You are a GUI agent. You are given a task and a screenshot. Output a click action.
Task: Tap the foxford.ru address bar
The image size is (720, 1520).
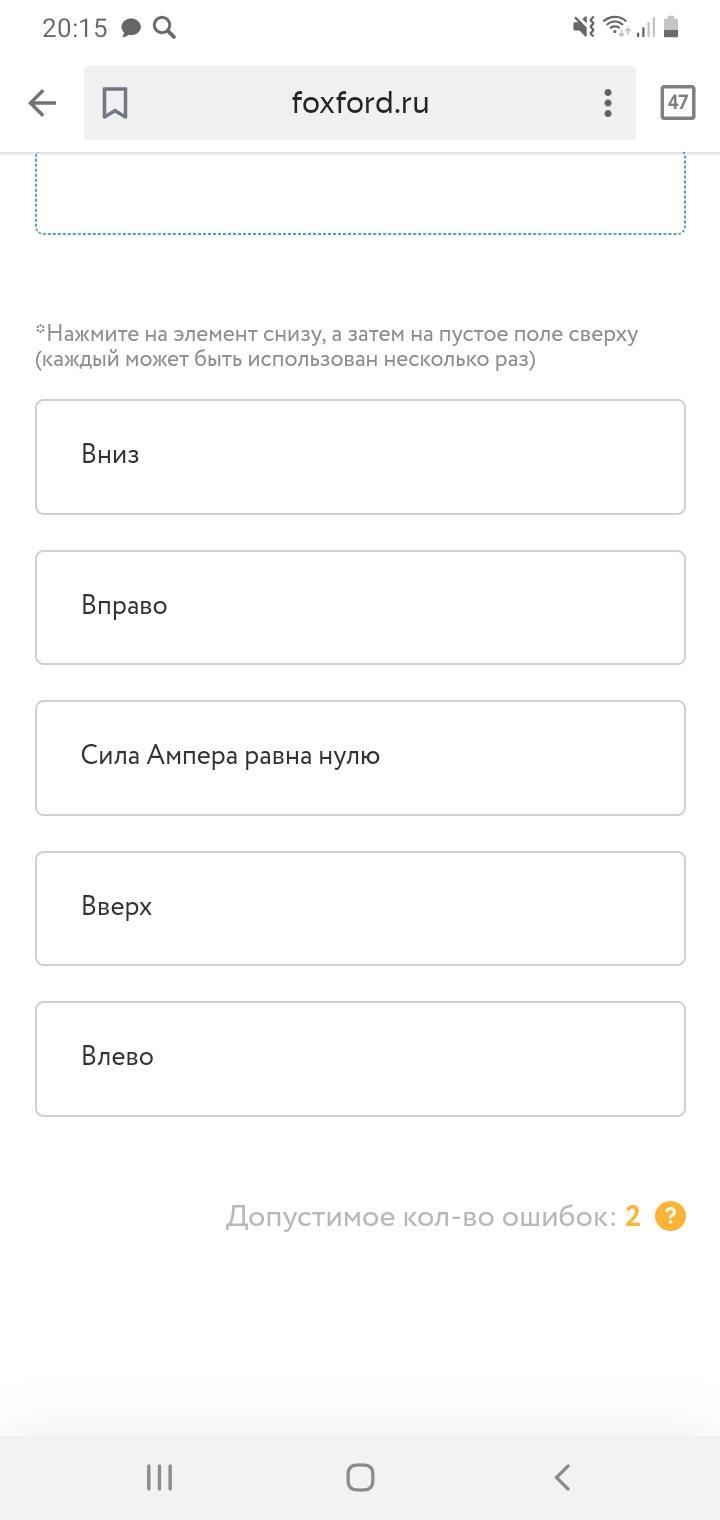(x=360, y=103)
